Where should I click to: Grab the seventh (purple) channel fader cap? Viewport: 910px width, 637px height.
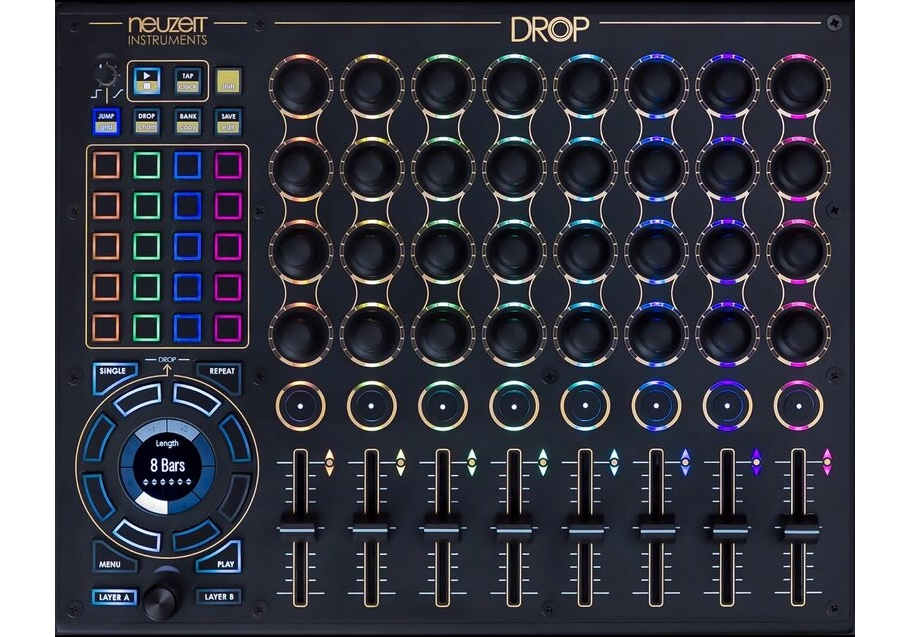(x=727, y=528)
